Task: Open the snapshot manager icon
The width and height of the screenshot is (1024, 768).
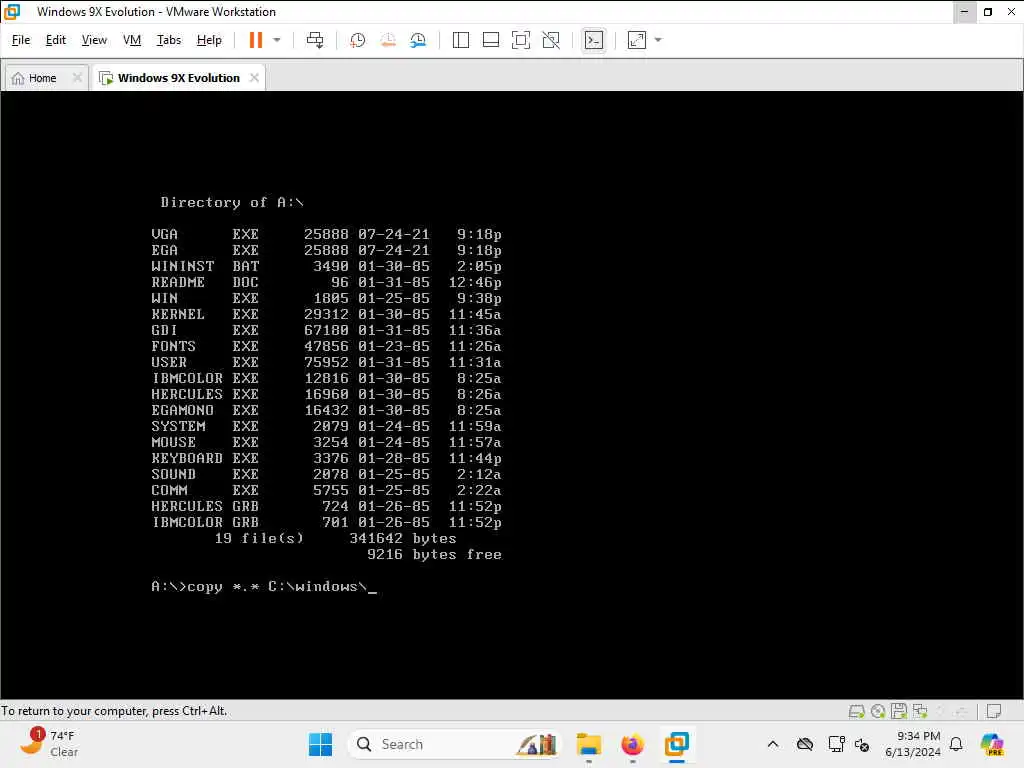Action: point(418,40)
